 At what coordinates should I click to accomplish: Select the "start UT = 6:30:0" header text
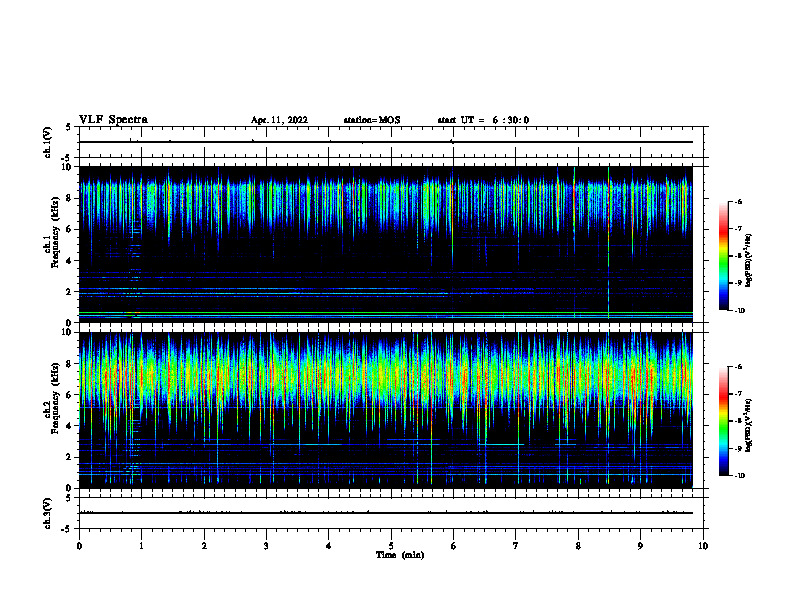(x=483, y=120)
